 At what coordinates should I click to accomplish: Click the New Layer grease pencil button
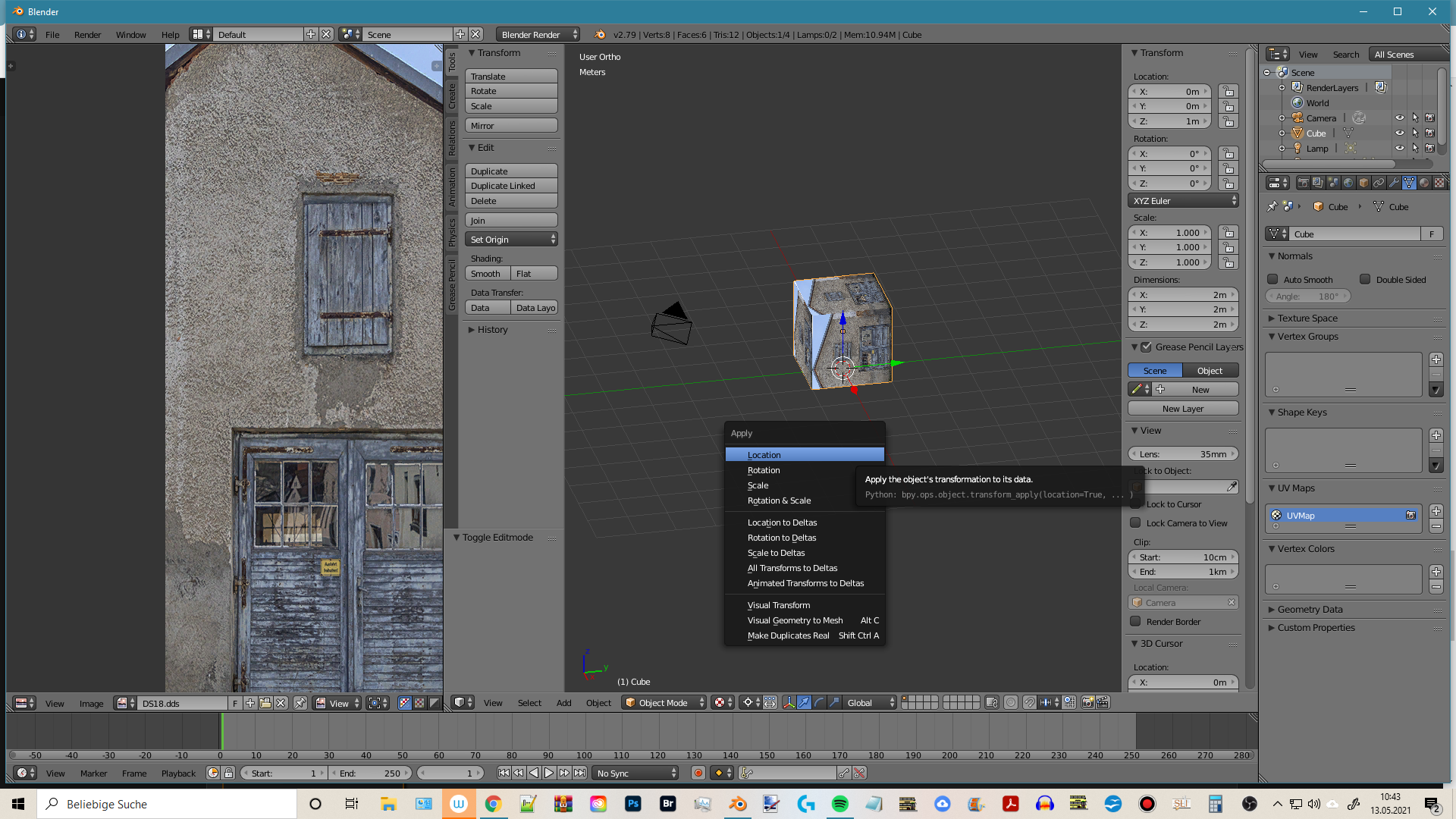(x=1182, y=409)
